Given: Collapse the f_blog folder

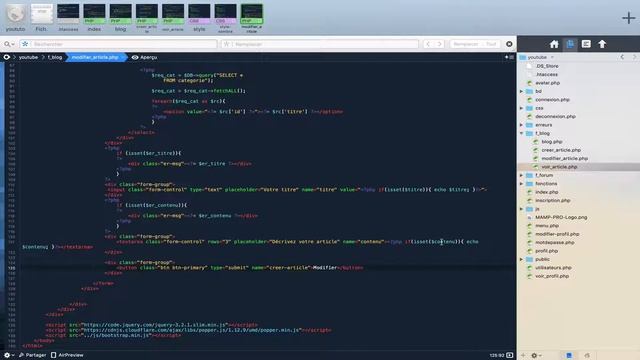Looking at the screenshot, I should [521, 133].
